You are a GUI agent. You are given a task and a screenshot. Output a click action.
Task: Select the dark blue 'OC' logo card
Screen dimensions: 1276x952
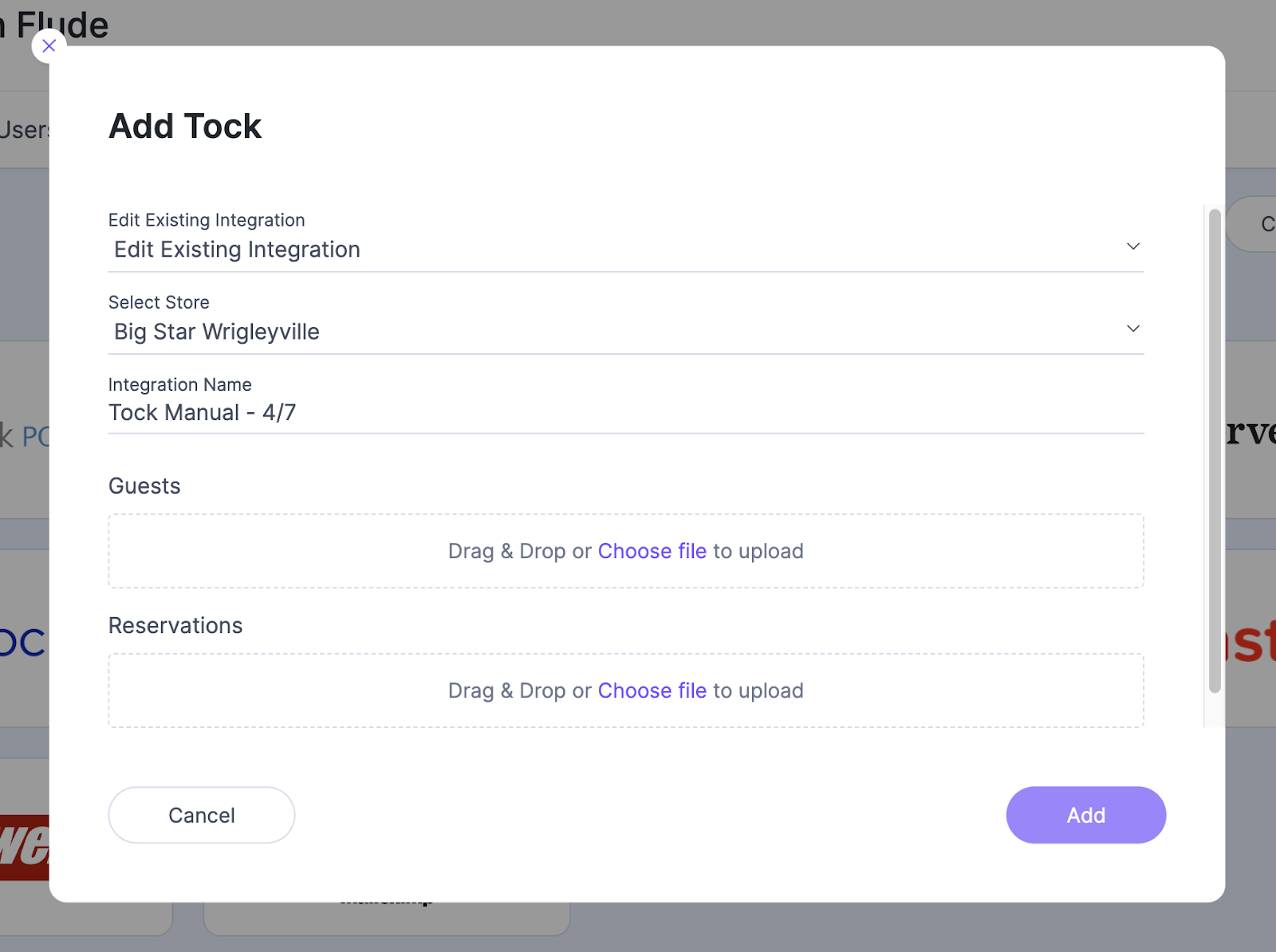24,642
